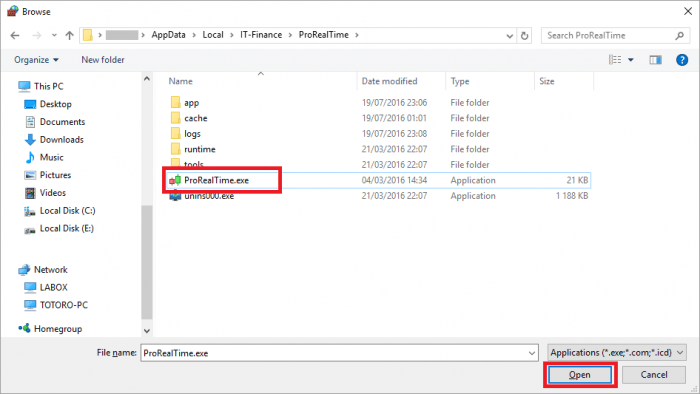Sort by Name column header
The width and height of the screenshot is (700, 394).
point(180,81)
